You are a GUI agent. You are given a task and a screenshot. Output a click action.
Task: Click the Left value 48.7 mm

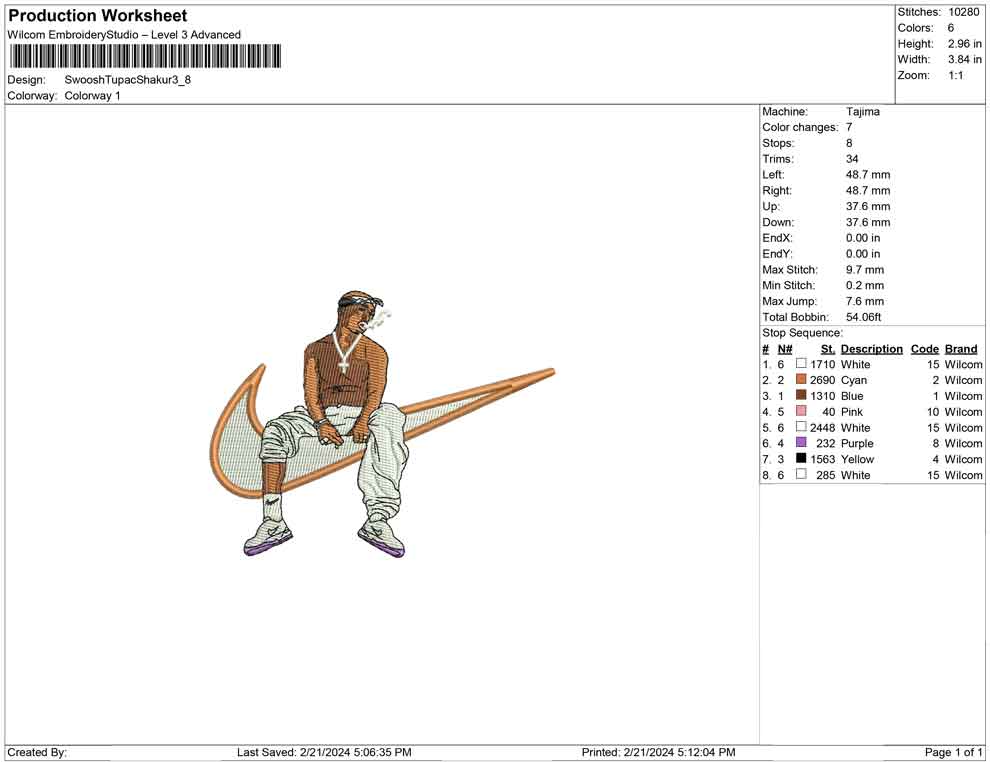click(868, 175)
